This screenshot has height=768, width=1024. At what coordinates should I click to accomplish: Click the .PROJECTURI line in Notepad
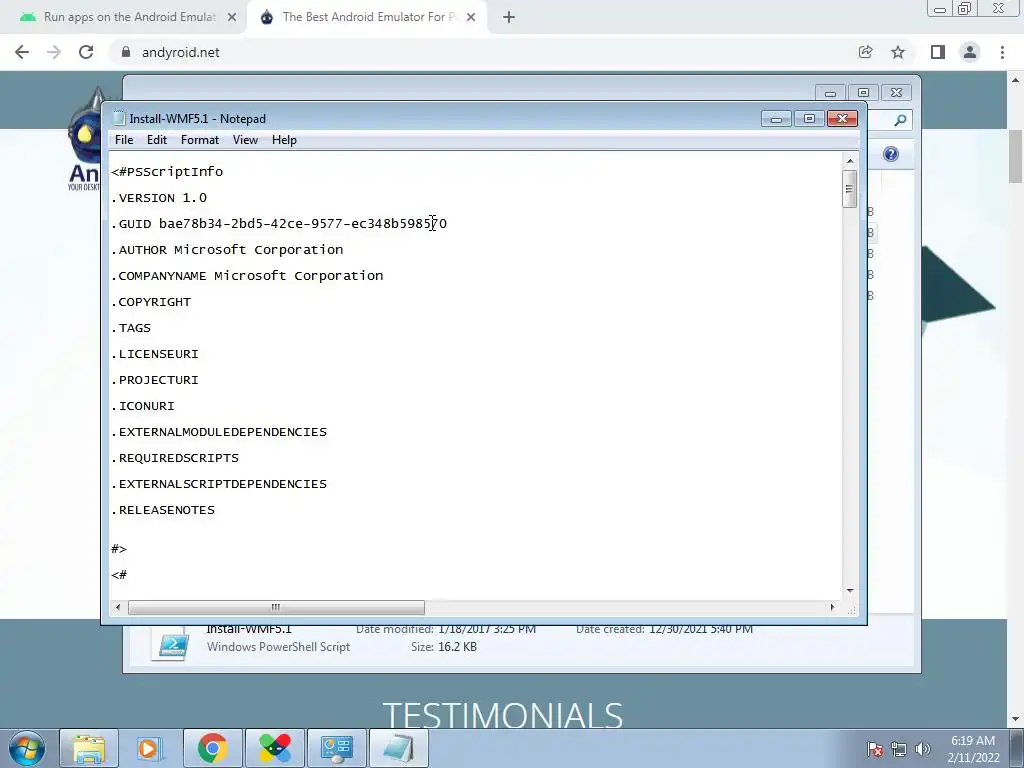(155, 380)
